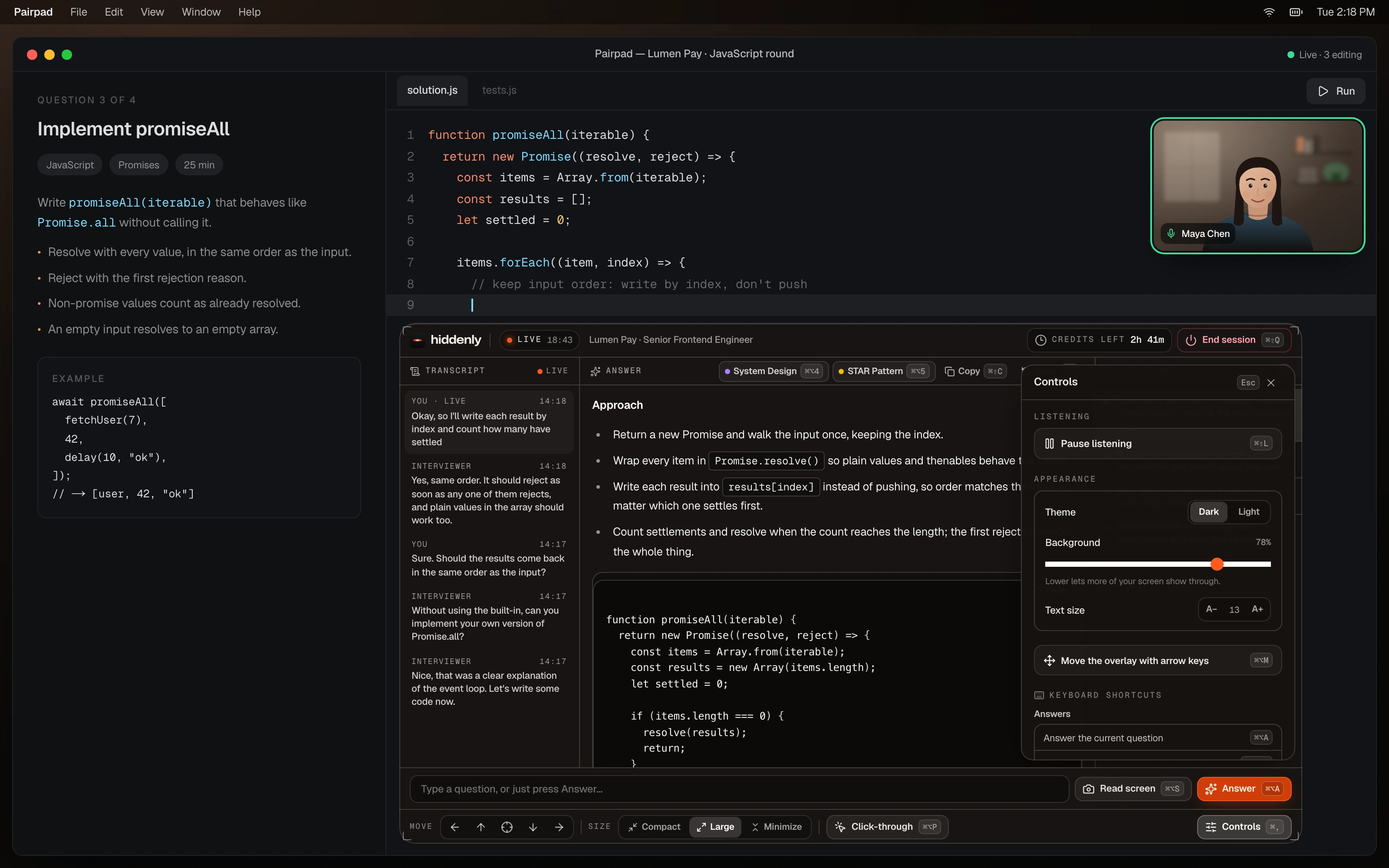Click the Background slider track

[x=1157, y=564]
